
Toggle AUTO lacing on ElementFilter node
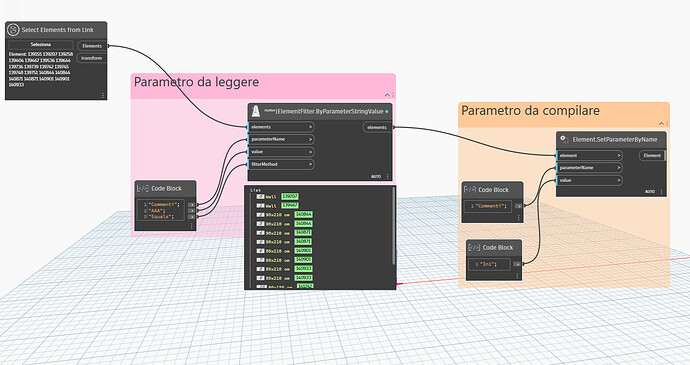point(376,176)
